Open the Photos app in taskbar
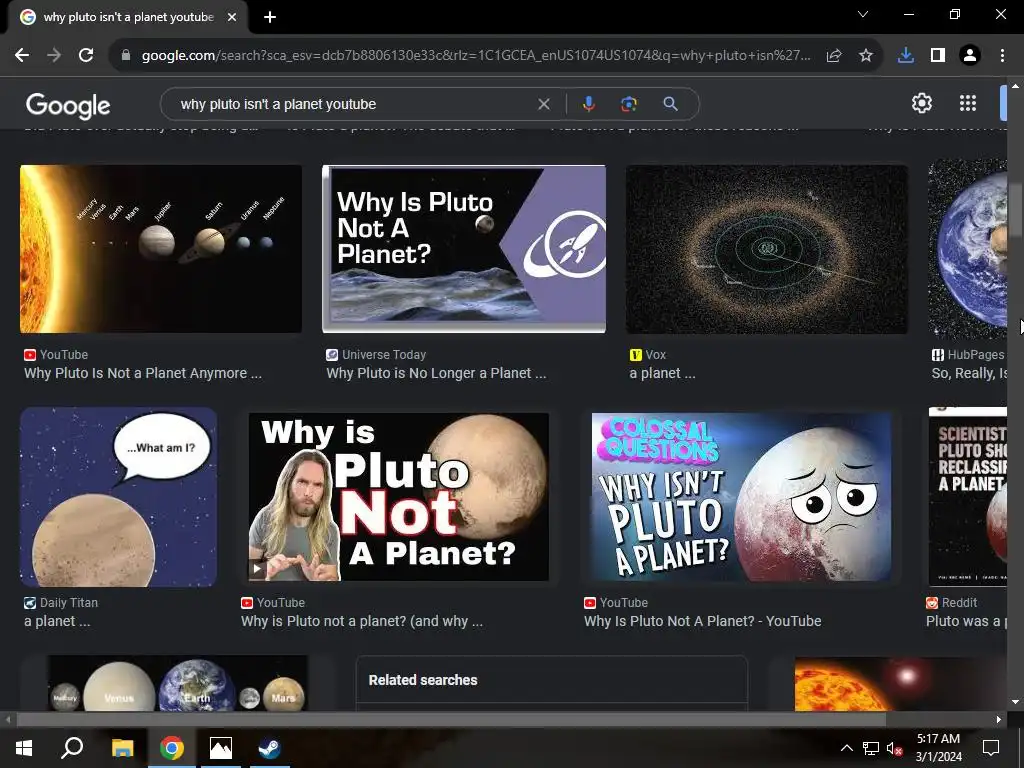 221,748
